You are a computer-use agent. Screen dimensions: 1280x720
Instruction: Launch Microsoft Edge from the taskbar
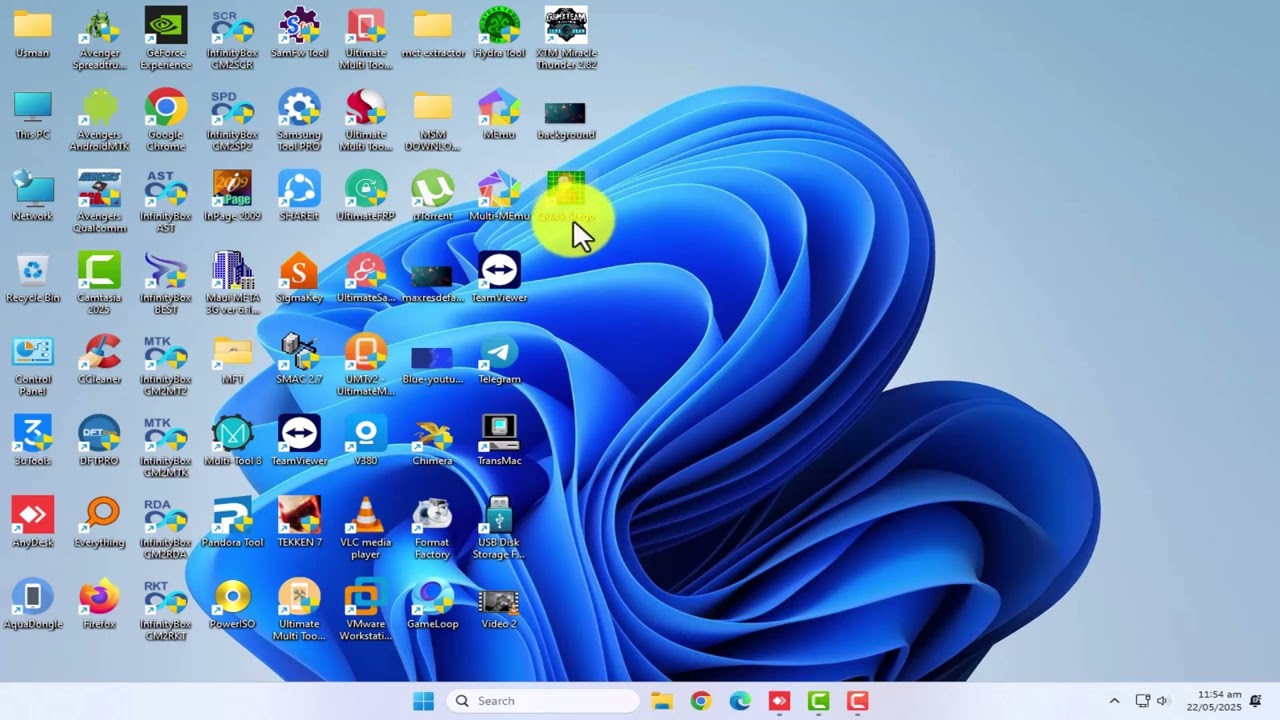(x=740, y=701)
